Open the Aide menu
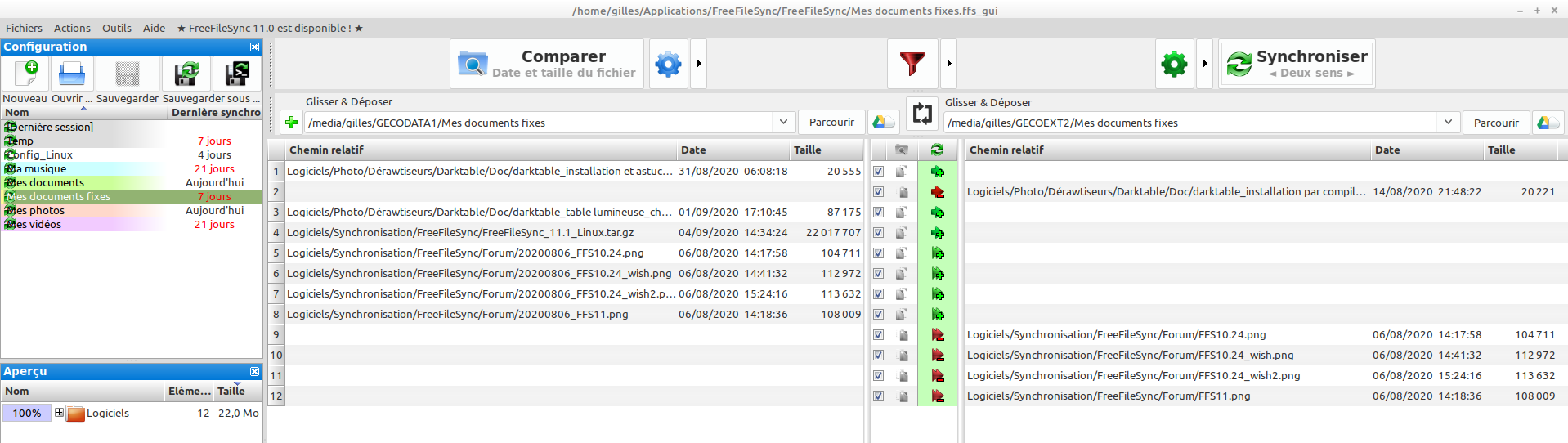Viewport: 1568px width, 443px height. (154, 28)
